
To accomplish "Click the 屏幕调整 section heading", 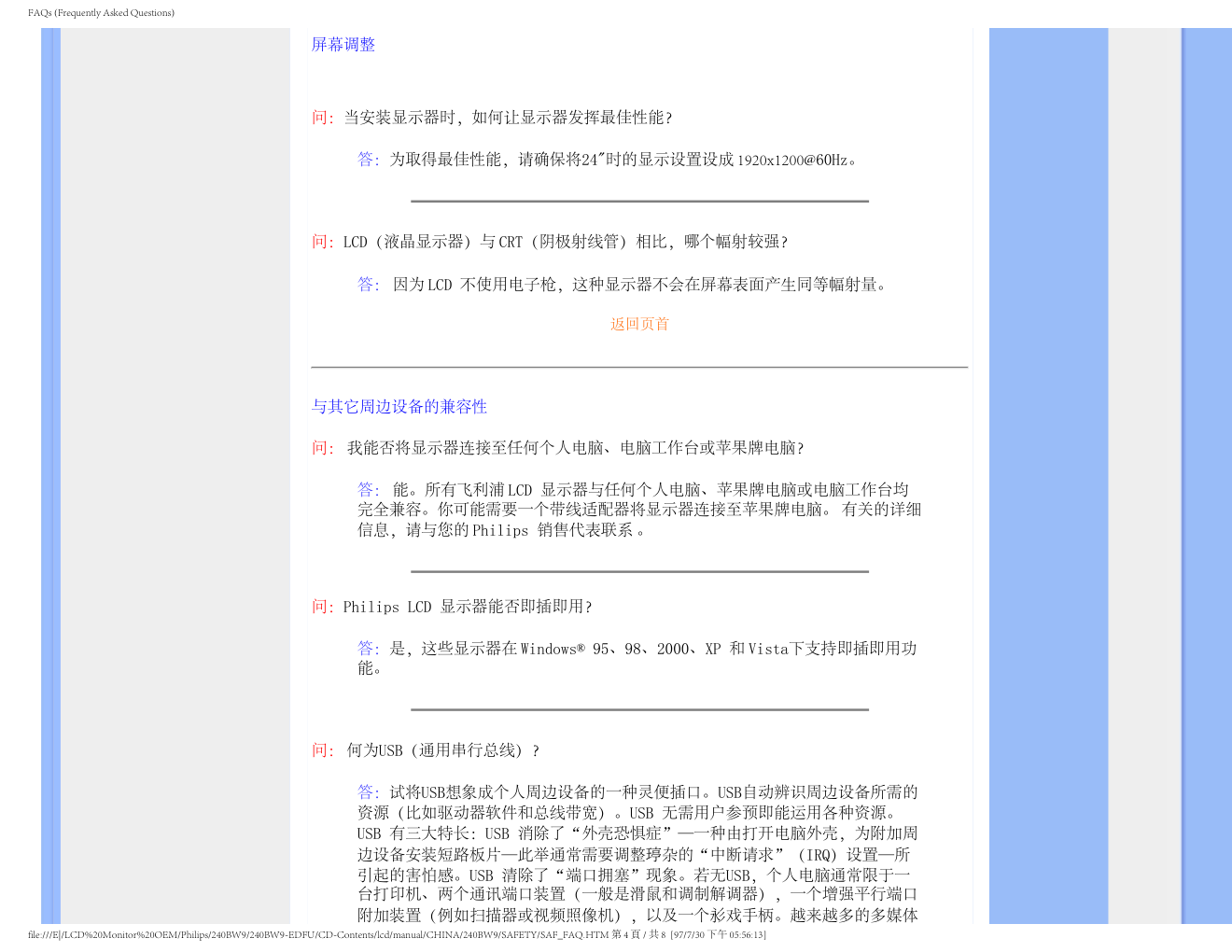I will (343, 45).
